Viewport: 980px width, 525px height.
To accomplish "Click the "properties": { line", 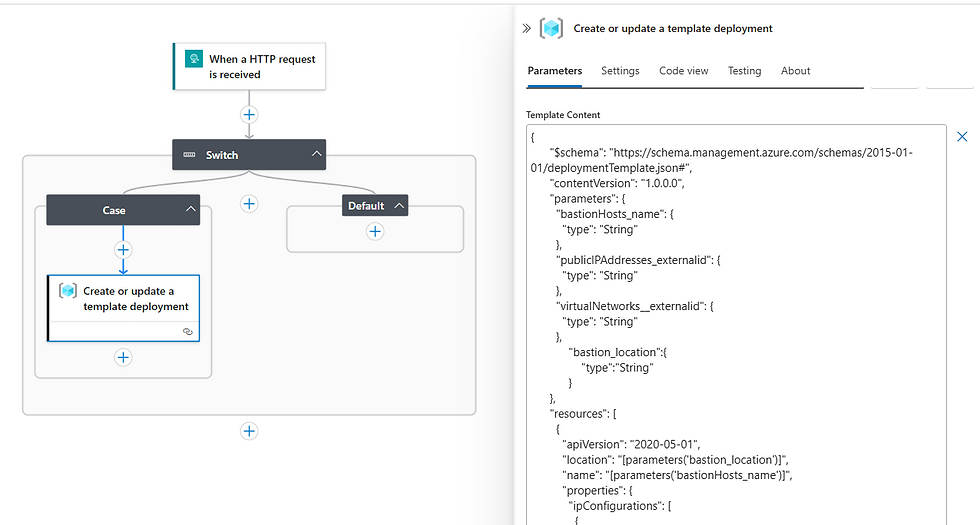I will [x=598, y=491].
